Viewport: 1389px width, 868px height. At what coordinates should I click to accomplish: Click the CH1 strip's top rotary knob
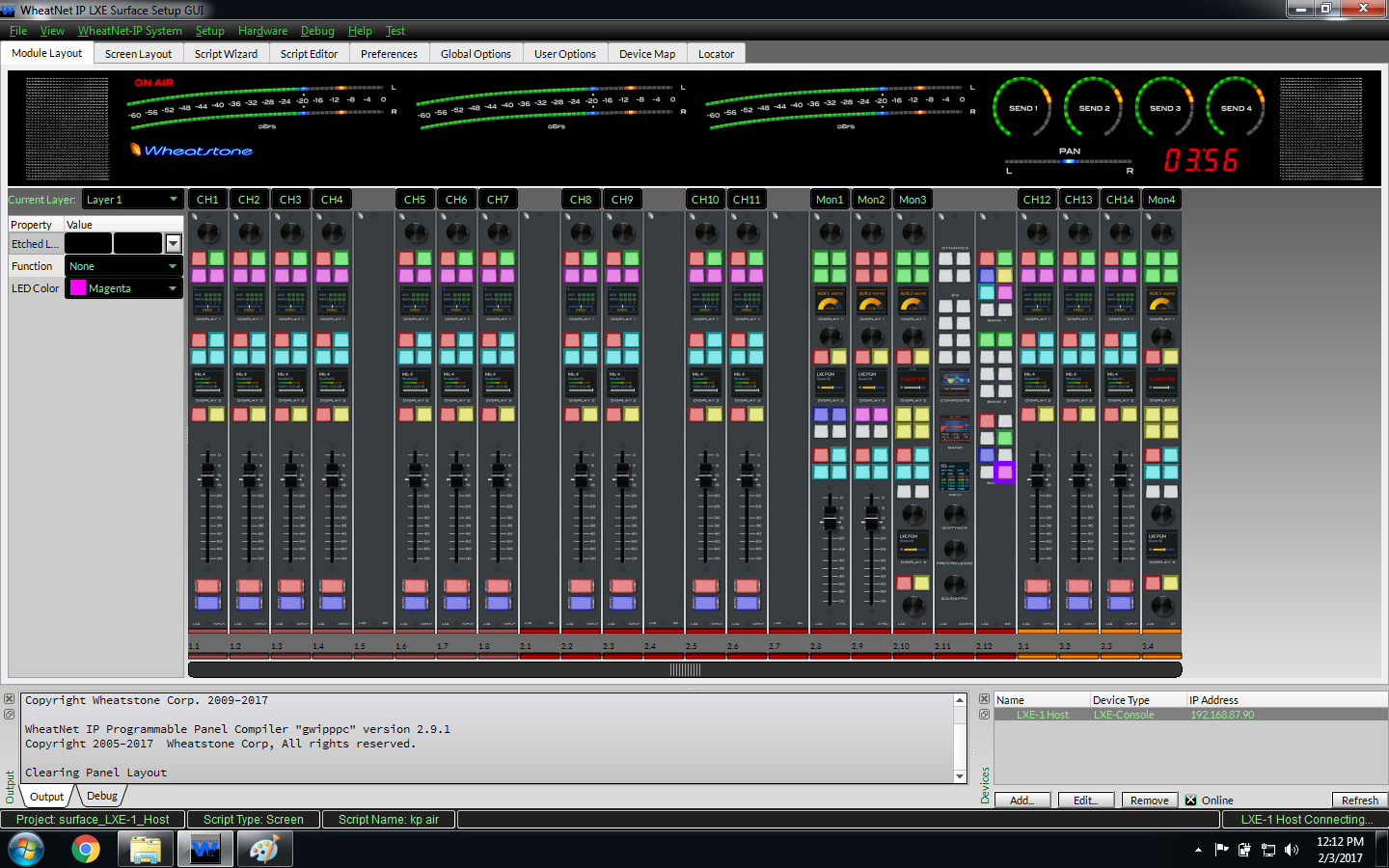(x=208, y=233)
